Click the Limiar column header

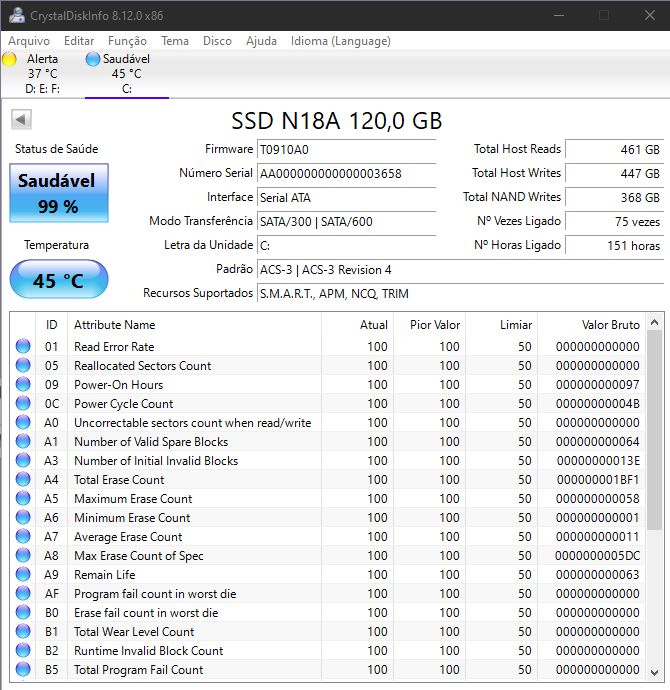coord(502,325)
